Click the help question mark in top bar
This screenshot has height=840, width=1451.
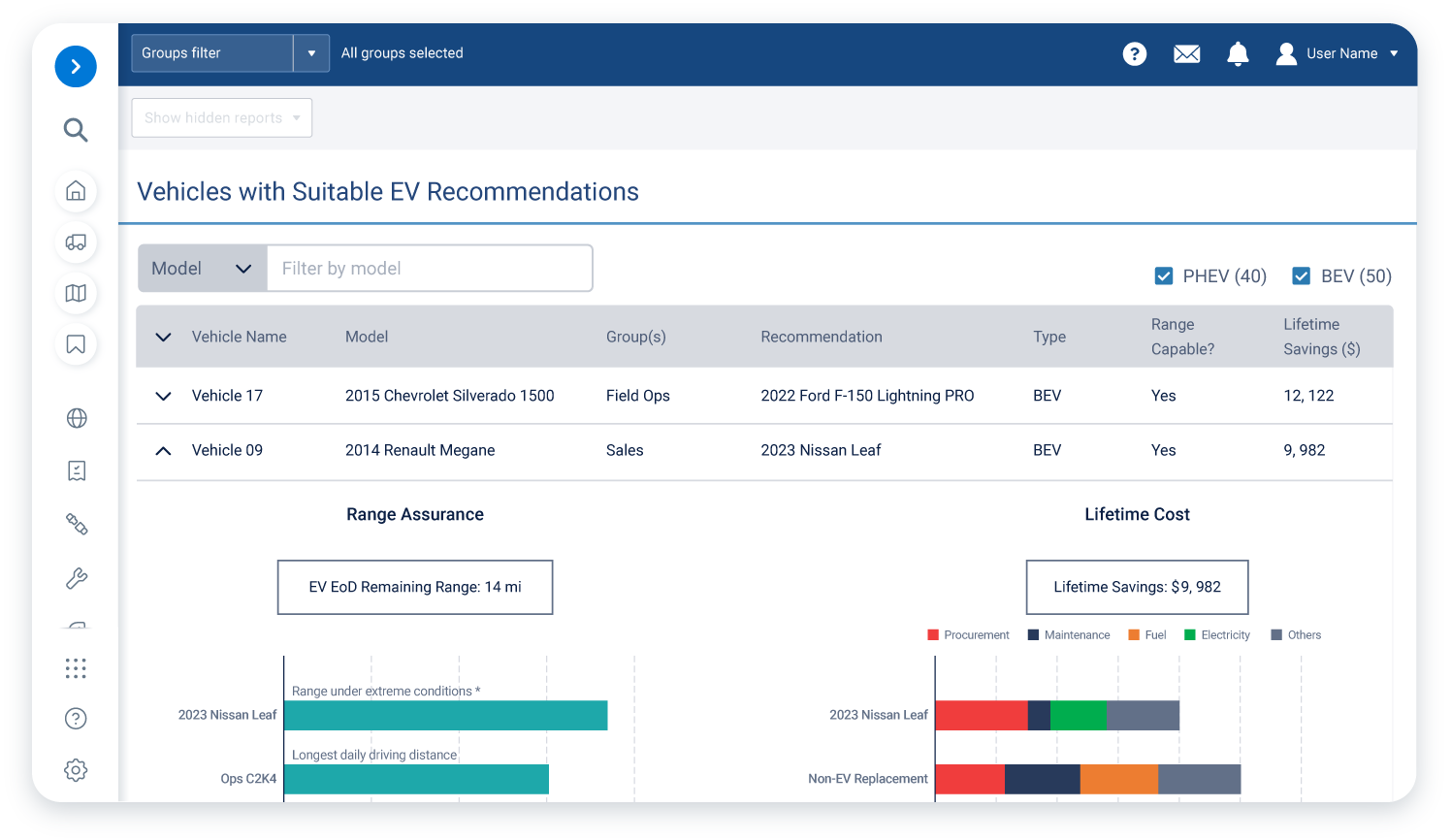(1134, 54)
